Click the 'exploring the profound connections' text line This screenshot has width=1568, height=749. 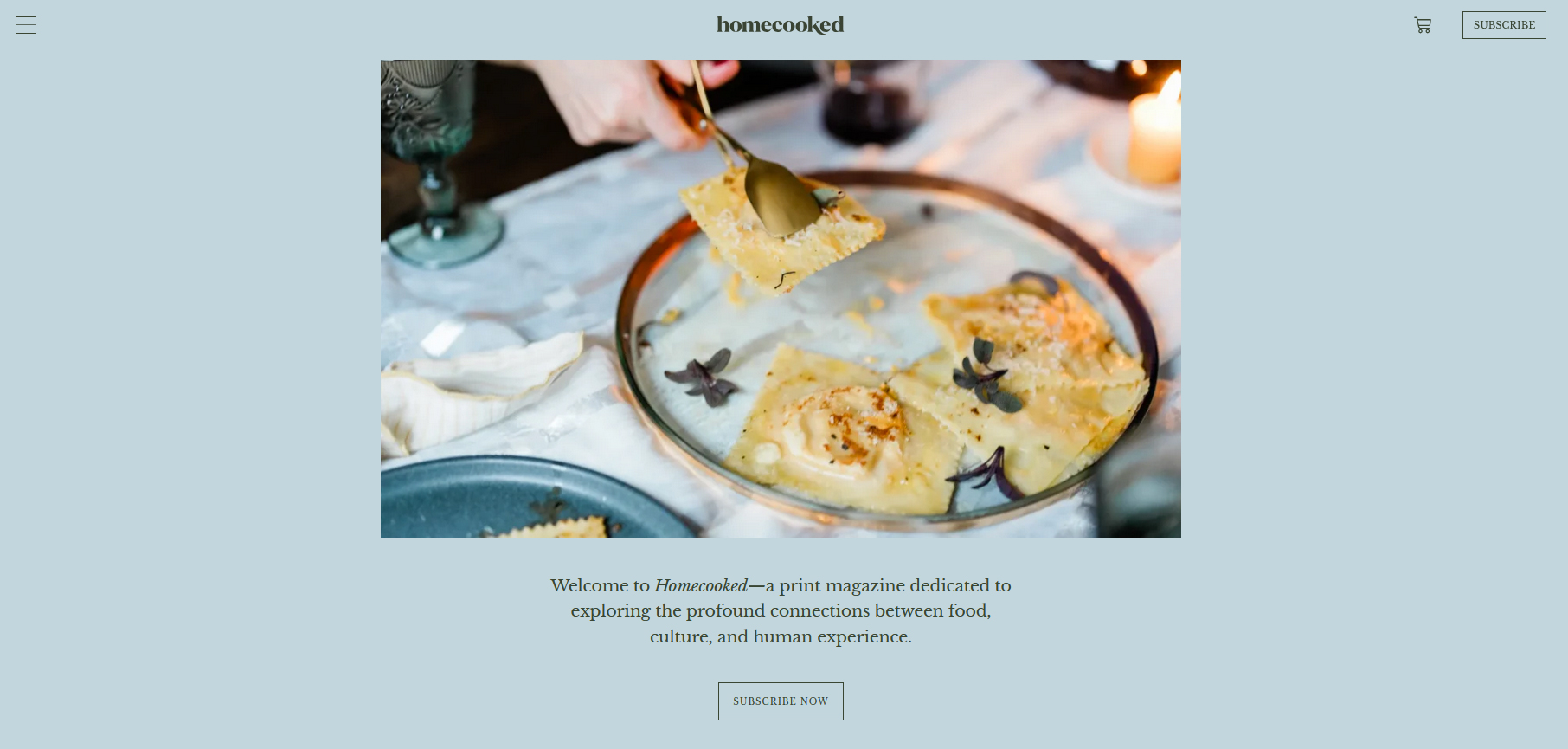pos(781,610)
